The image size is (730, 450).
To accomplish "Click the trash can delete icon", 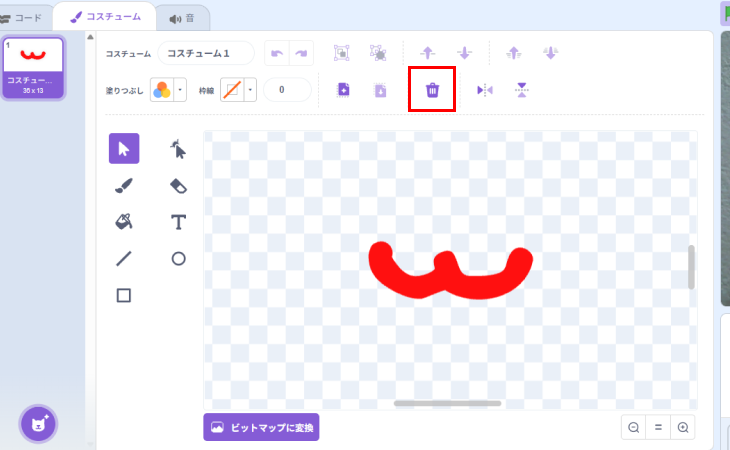I will click(x=432, y=90).
